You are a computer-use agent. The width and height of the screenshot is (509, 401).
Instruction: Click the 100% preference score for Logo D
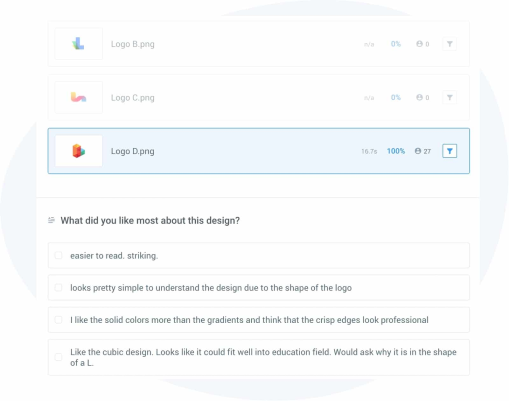coord(396,151)
